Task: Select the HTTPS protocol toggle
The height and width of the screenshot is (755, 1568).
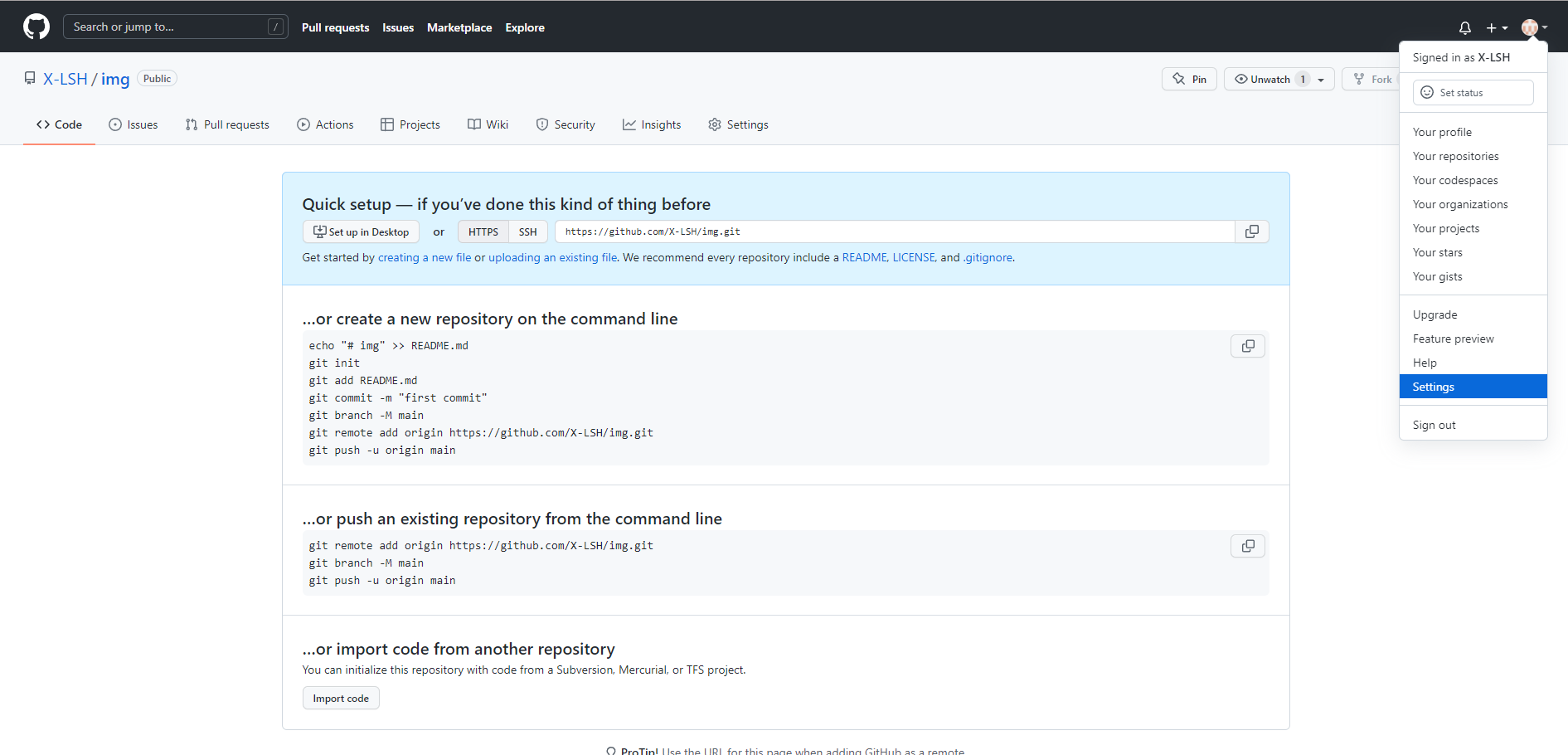Action: (483, 231)
